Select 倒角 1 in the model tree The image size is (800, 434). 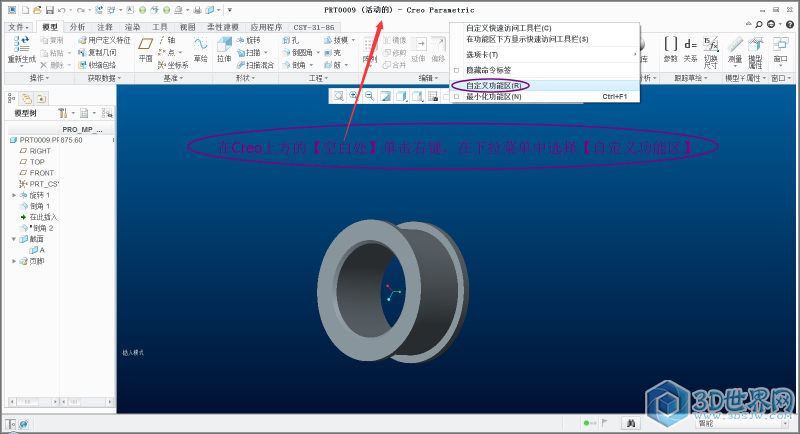click(x=39, y=206)
